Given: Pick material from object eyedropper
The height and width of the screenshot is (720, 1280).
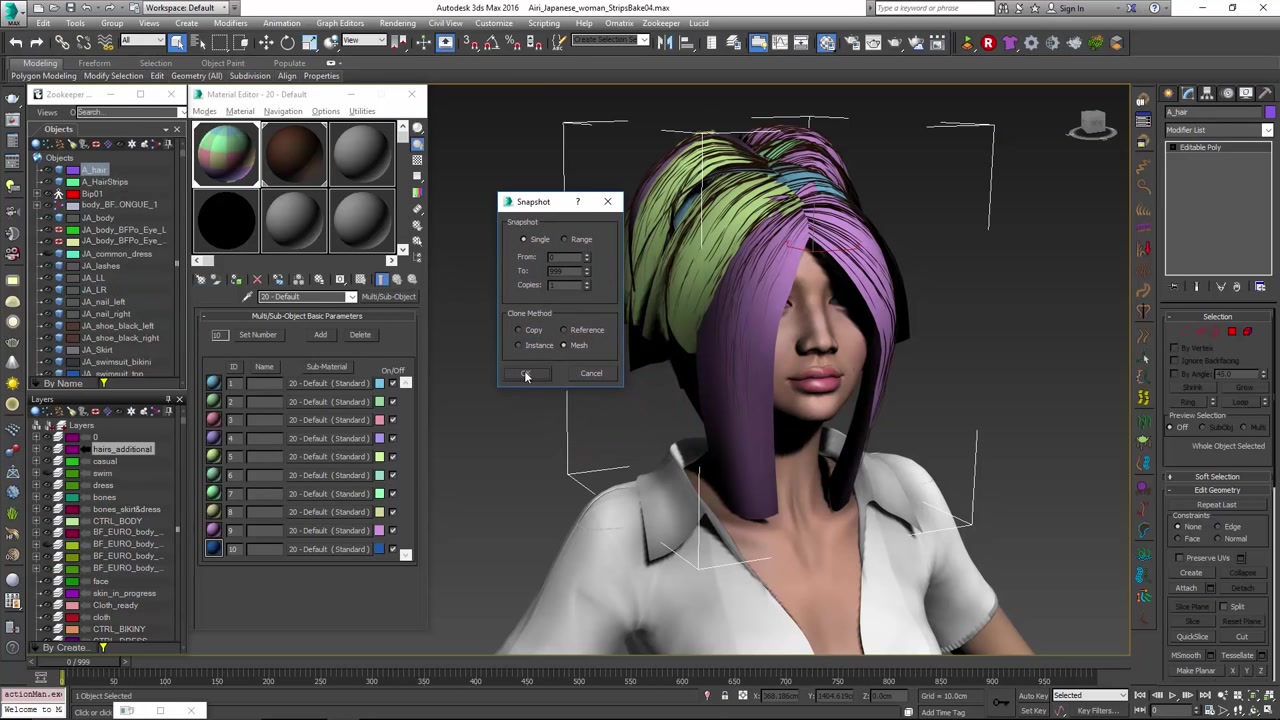Looking at the screenshot, I should pos(248,297).
